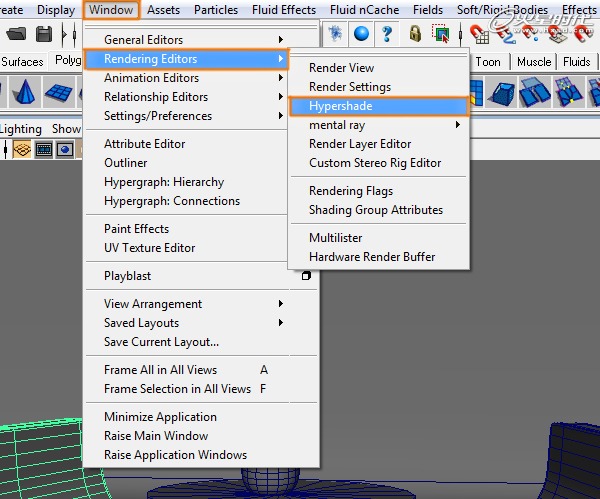The image size is (600, 499).
Task: Click the spiky construction history icon
Action: coord(335,34)
